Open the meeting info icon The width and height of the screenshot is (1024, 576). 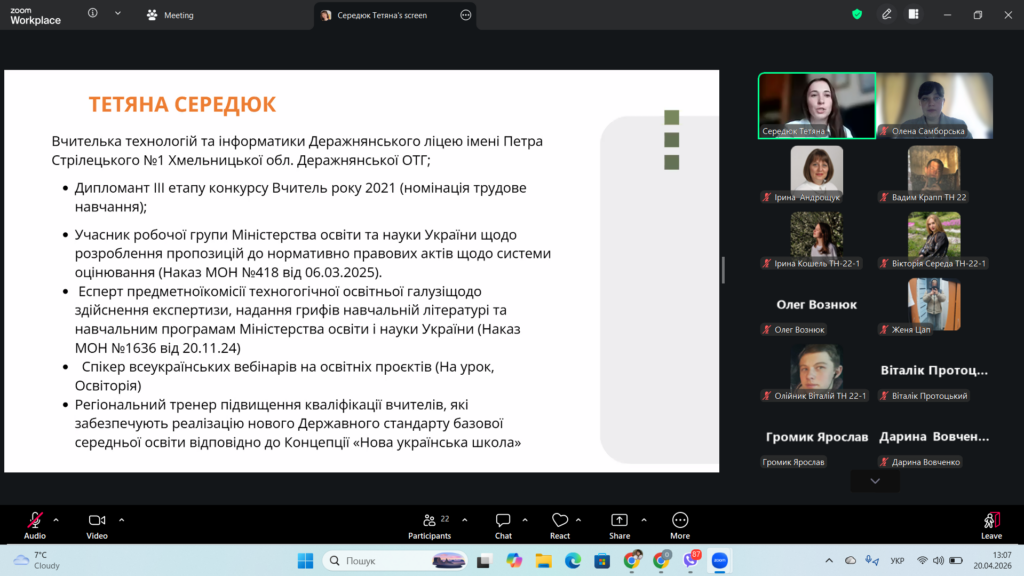(x=93, y=15)
